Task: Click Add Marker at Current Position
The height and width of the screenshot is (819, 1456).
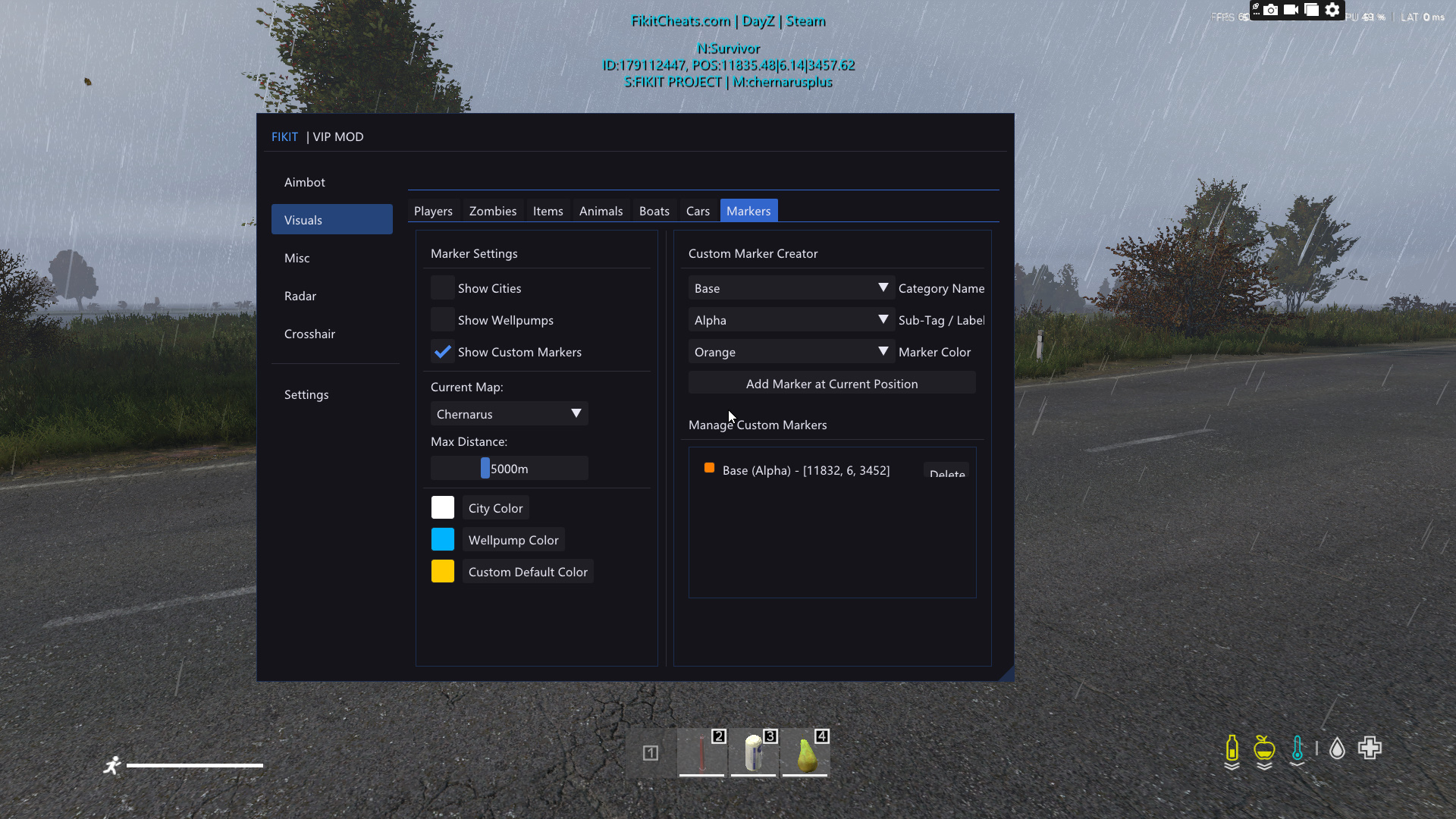Action: point(832,384)
